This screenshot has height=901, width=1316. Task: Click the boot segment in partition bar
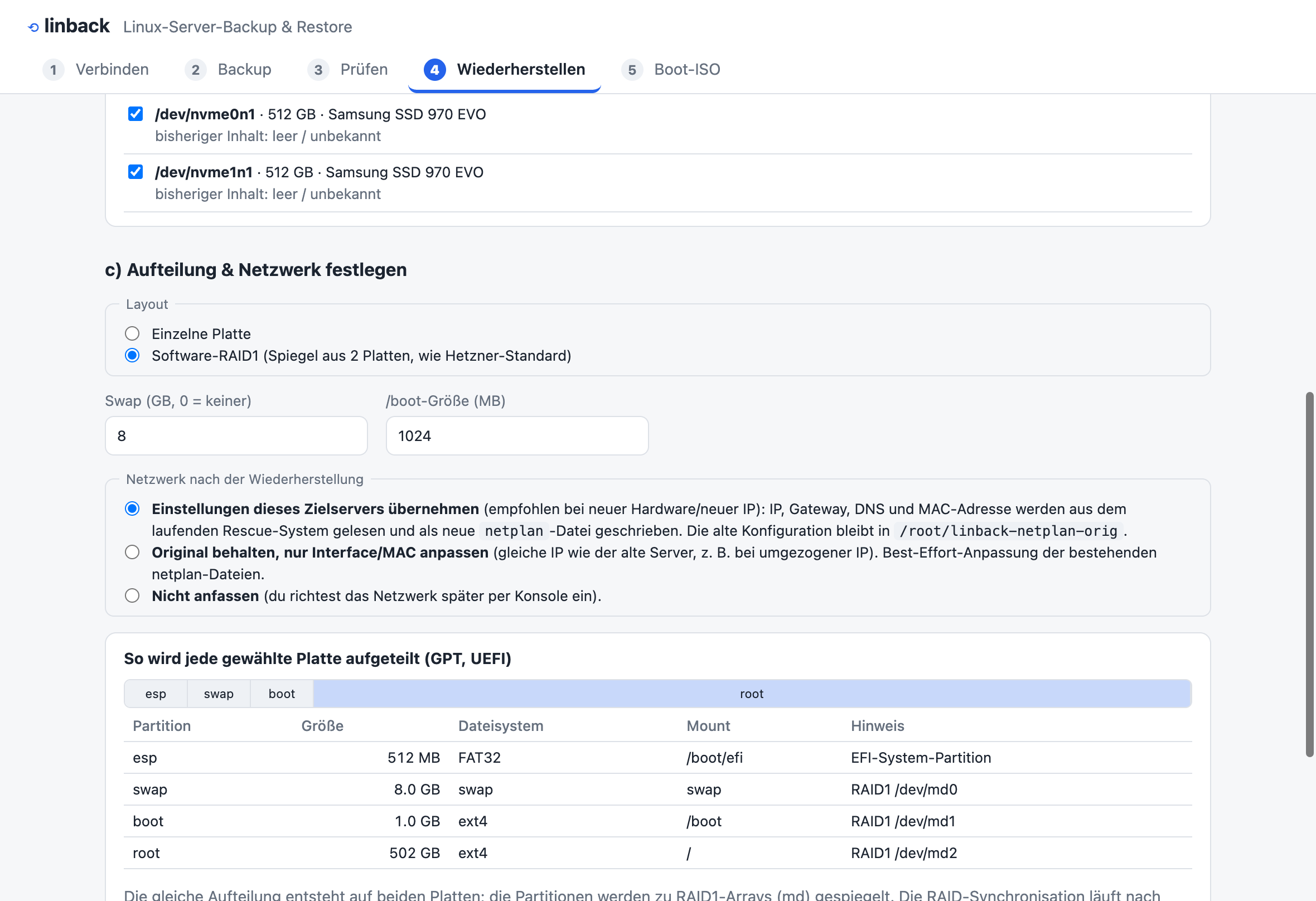pos(282,694)
